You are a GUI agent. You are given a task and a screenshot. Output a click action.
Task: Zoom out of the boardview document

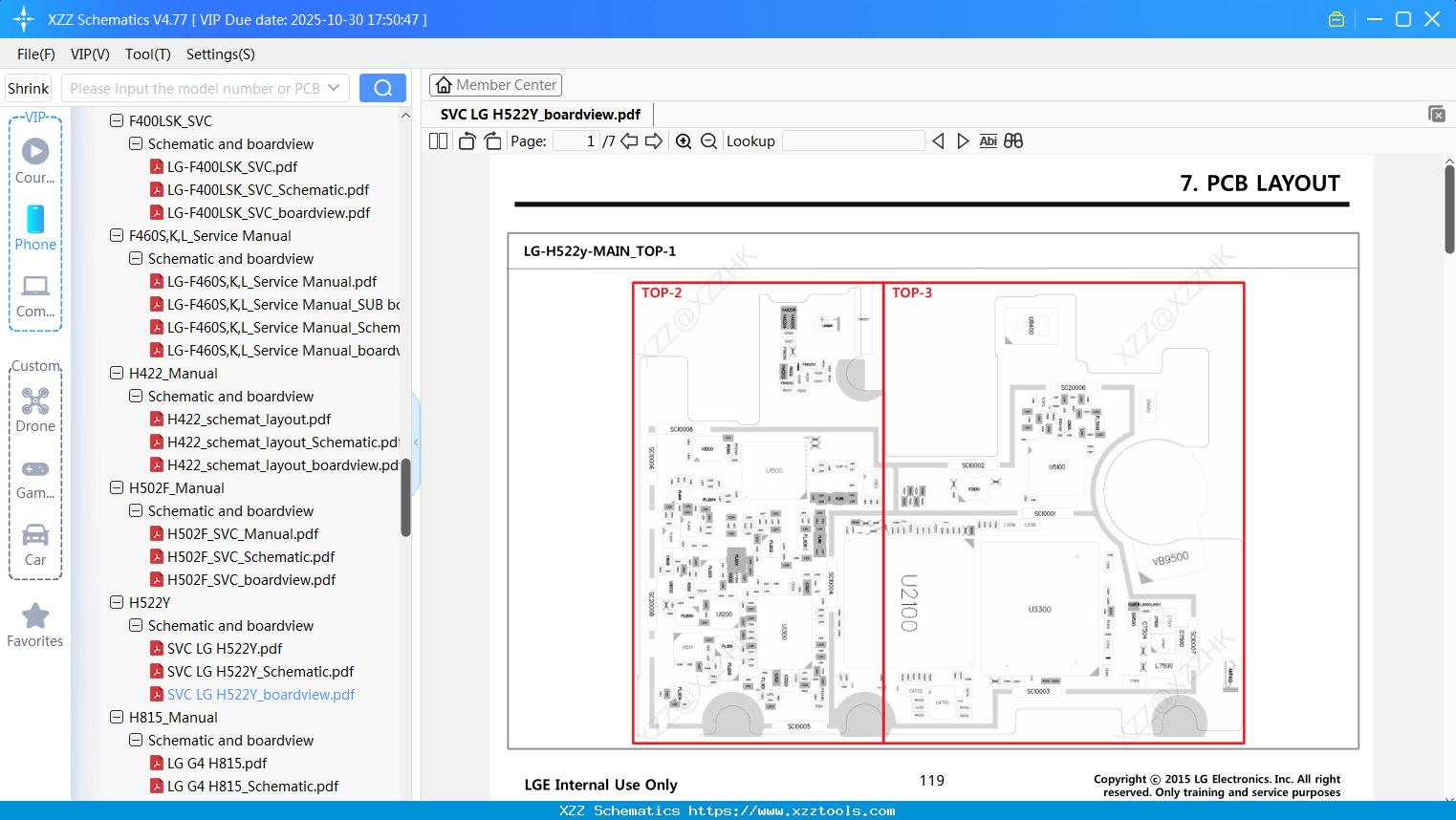click(708, 140)
